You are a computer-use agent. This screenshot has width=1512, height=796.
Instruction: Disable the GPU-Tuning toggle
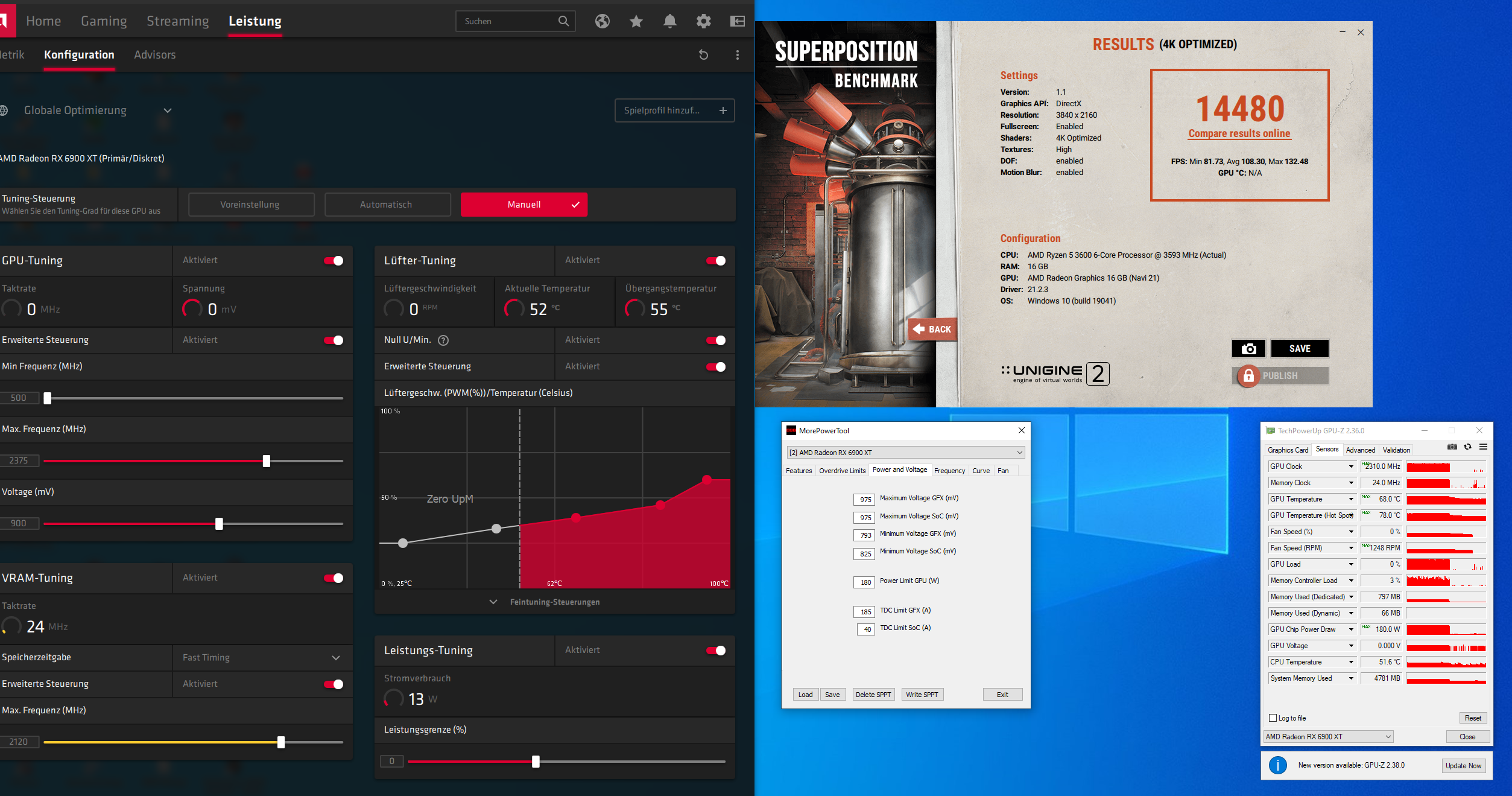click(334, 260)
